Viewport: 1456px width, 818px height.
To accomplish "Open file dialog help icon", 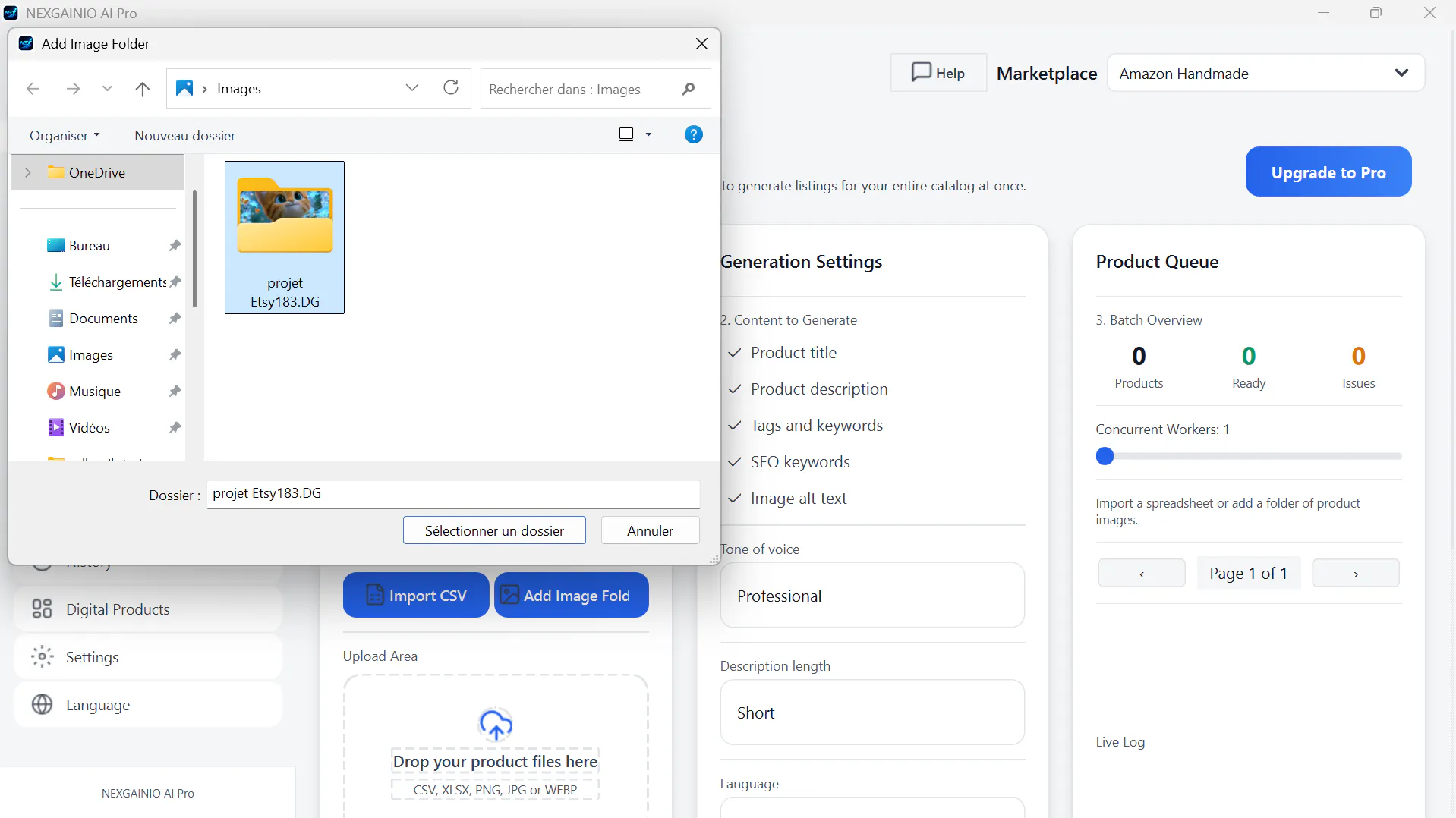I will tap(693, 134).
